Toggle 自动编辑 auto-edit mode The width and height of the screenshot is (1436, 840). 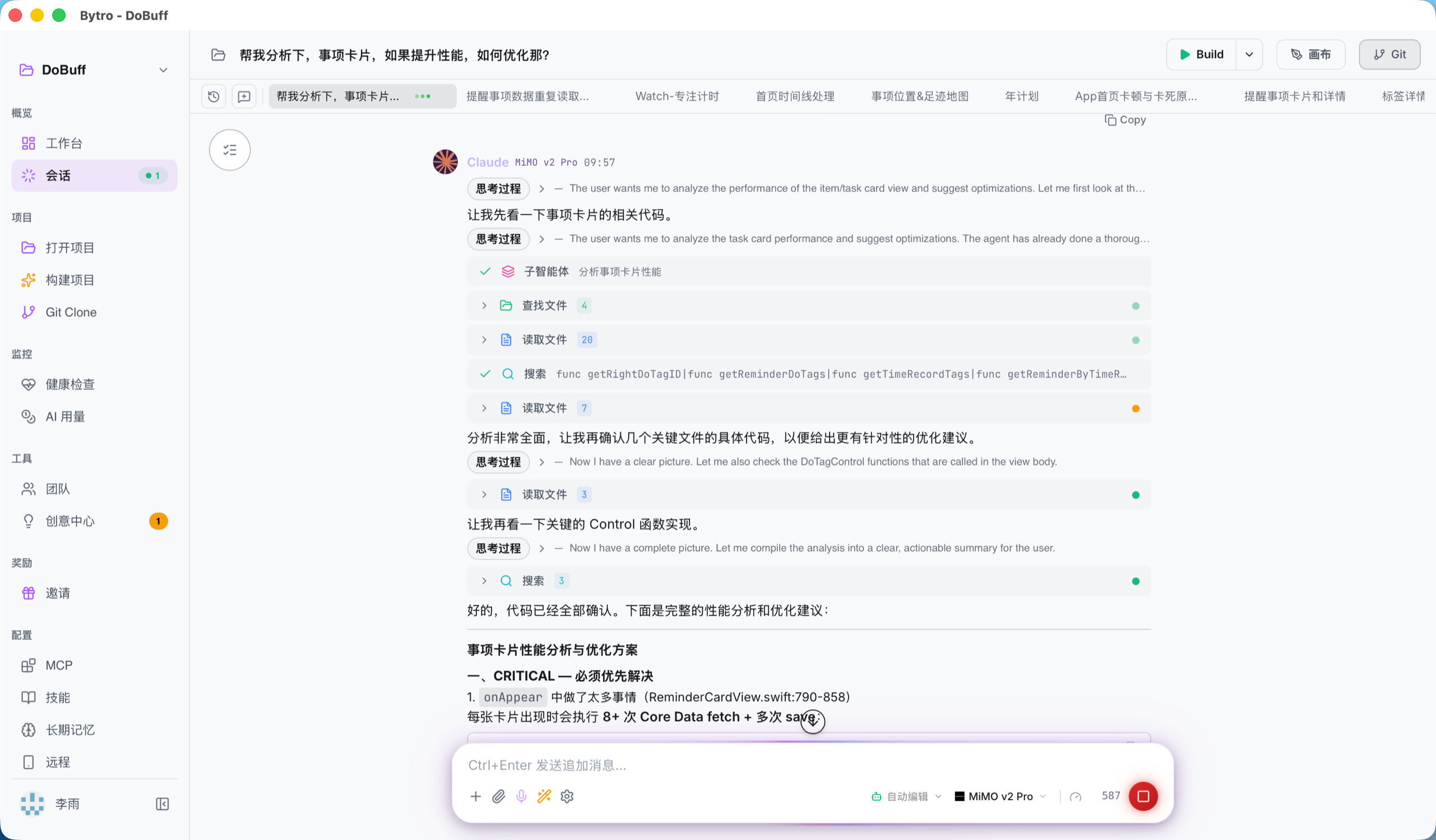pyautogui.click(x=906, y=796)
